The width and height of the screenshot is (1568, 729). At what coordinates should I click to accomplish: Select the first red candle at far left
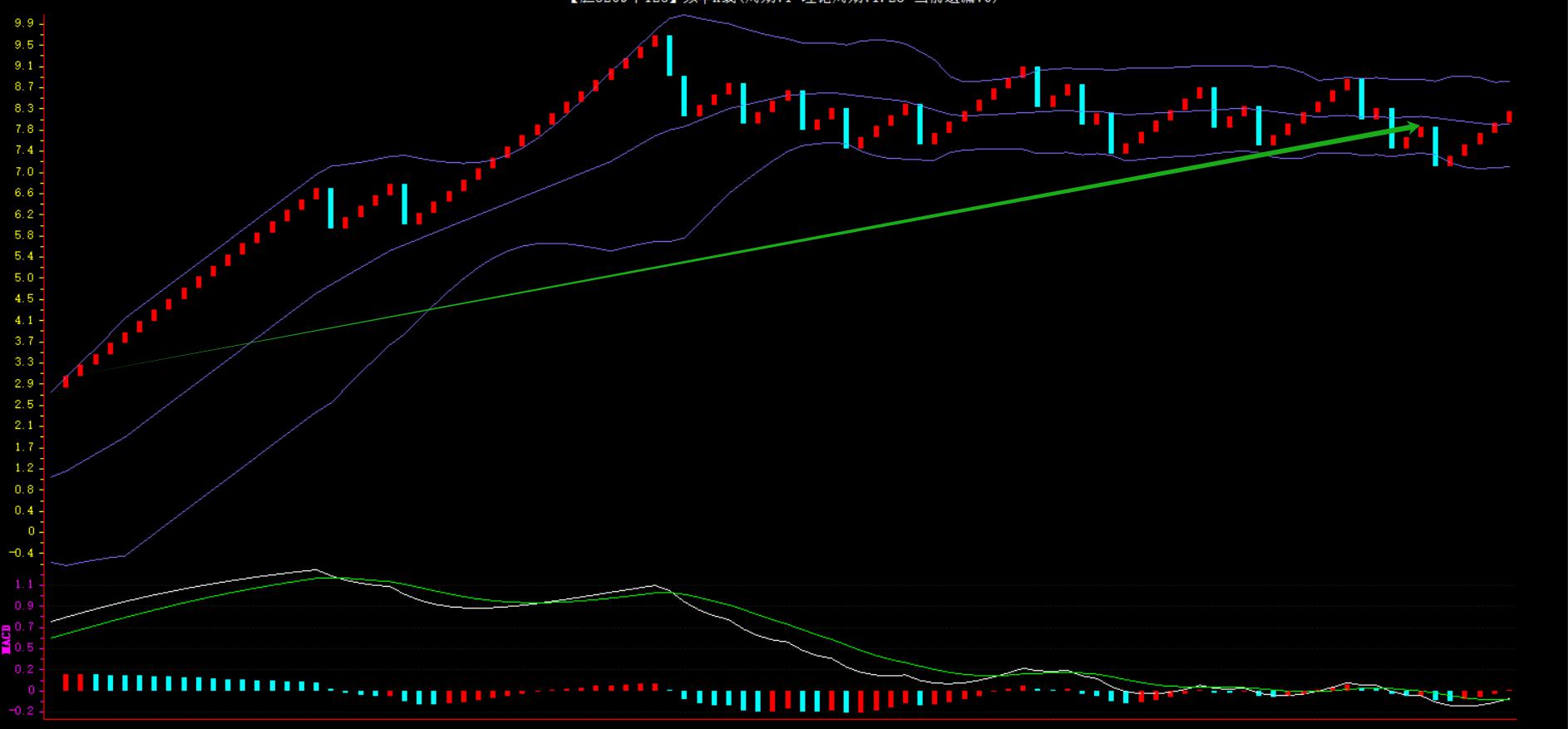[x=66, y=382]
